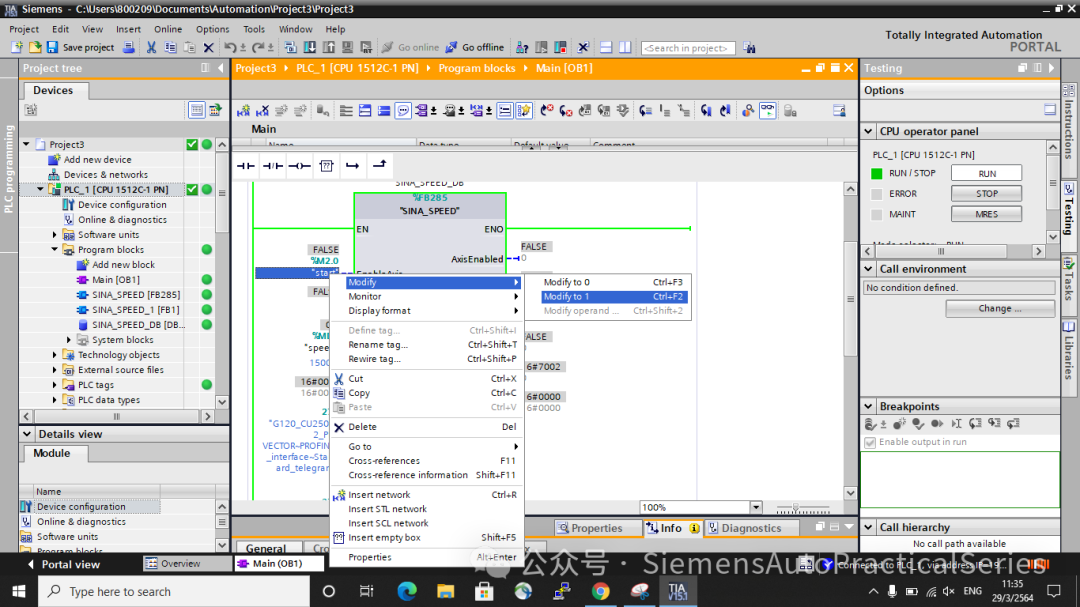The height and width of the screenshot is (607, 1080).
Task: Collapse the Breakpoints section
Action: (869, 407)
